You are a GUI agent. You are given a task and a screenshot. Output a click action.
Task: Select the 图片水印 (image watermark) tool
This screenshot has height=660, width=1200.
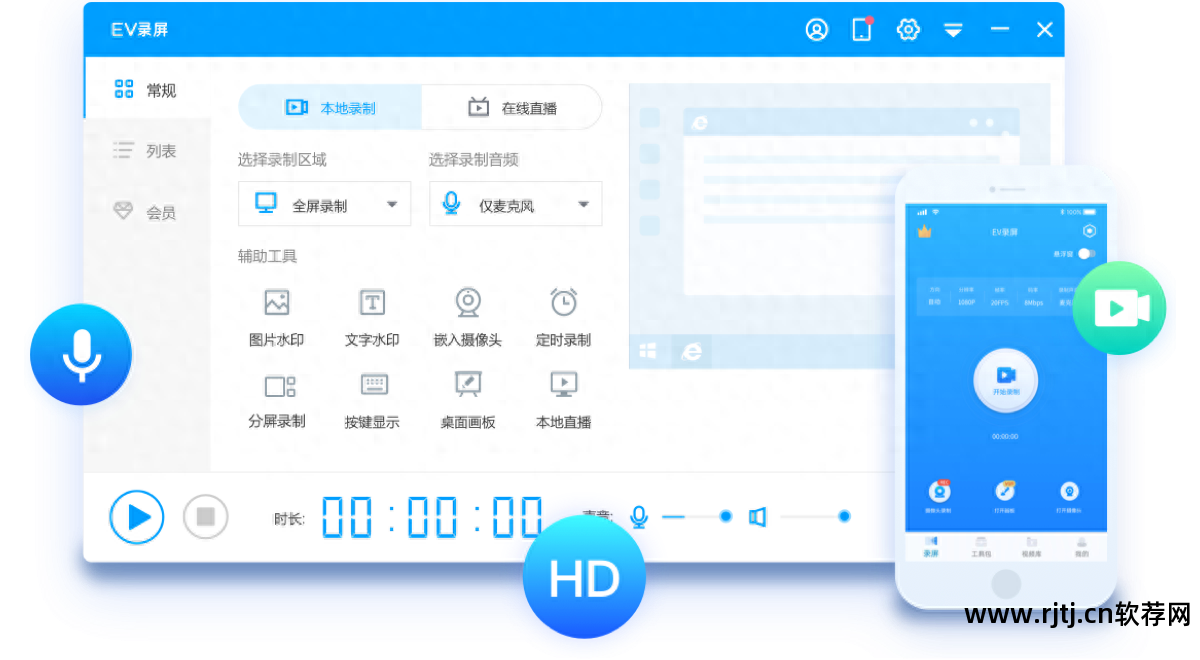[x=276, y=312]
